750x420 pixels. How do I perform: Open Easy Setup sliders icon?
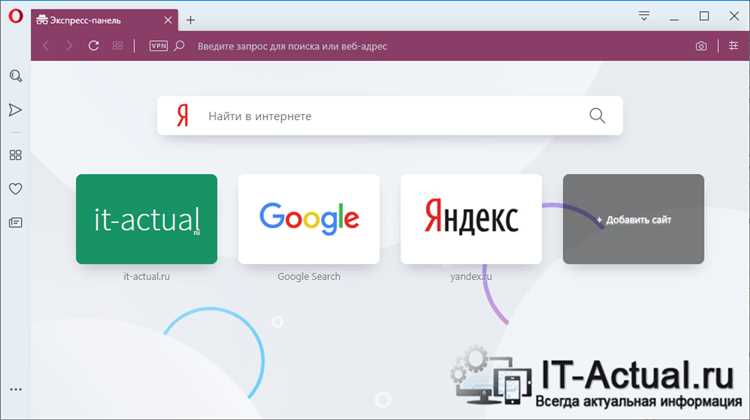(x=733, y=46)
